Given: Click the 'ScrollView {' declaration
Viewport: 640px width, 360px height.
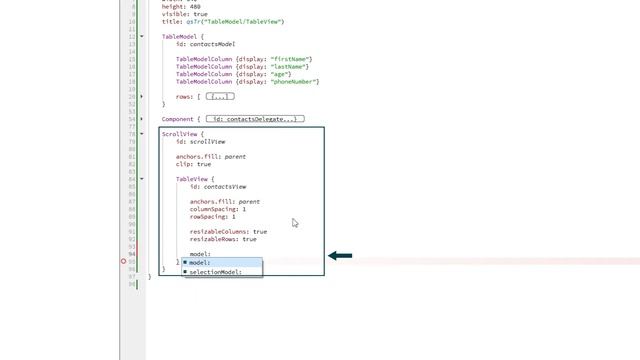Looking at the screenshot, I should (x=182, y=134).
